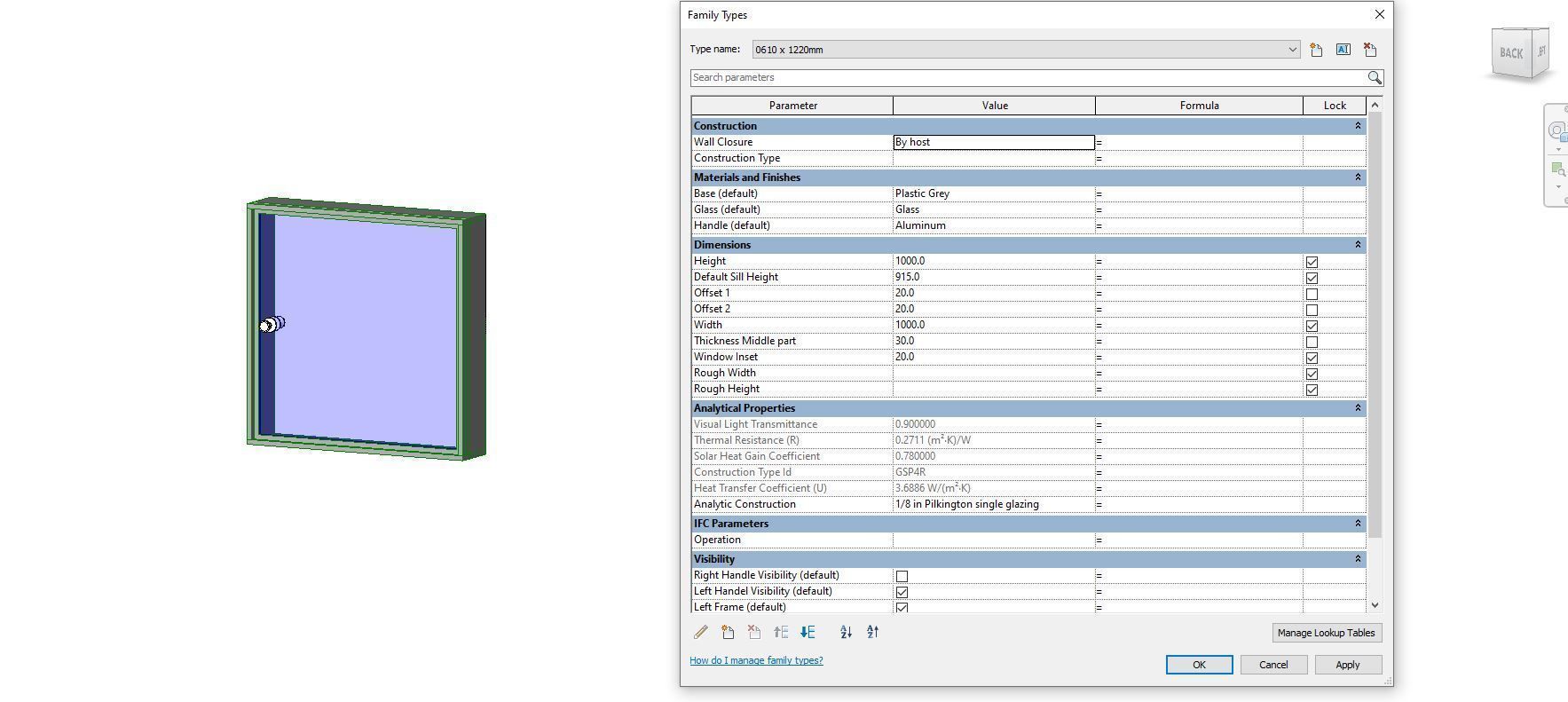Click the Construction Type value cell
The image size is (1568, 702).
(994, 158)
